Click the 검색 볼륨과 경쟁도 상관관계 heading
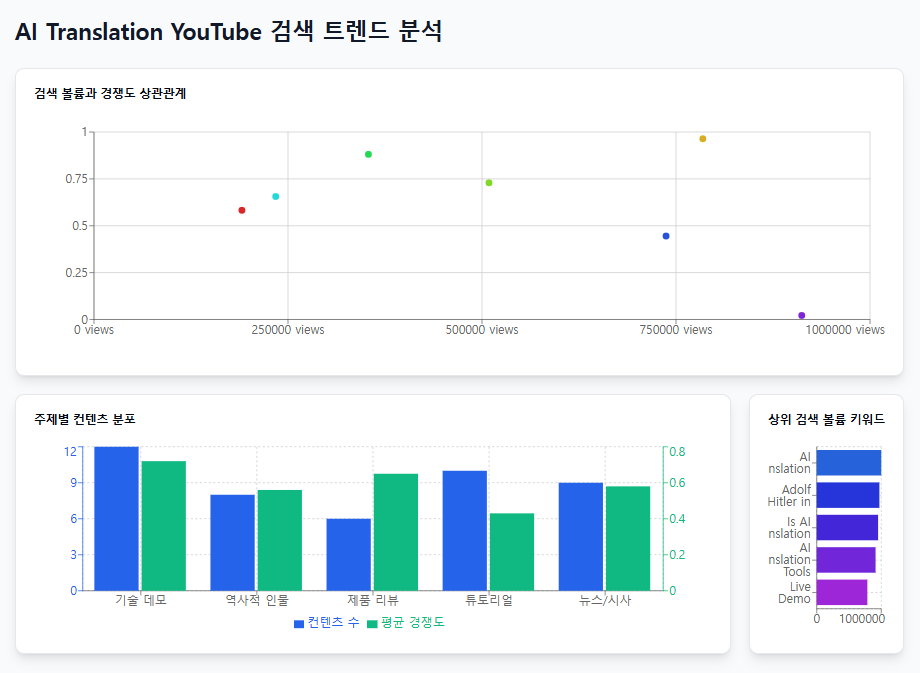 [x=110, y=93]
